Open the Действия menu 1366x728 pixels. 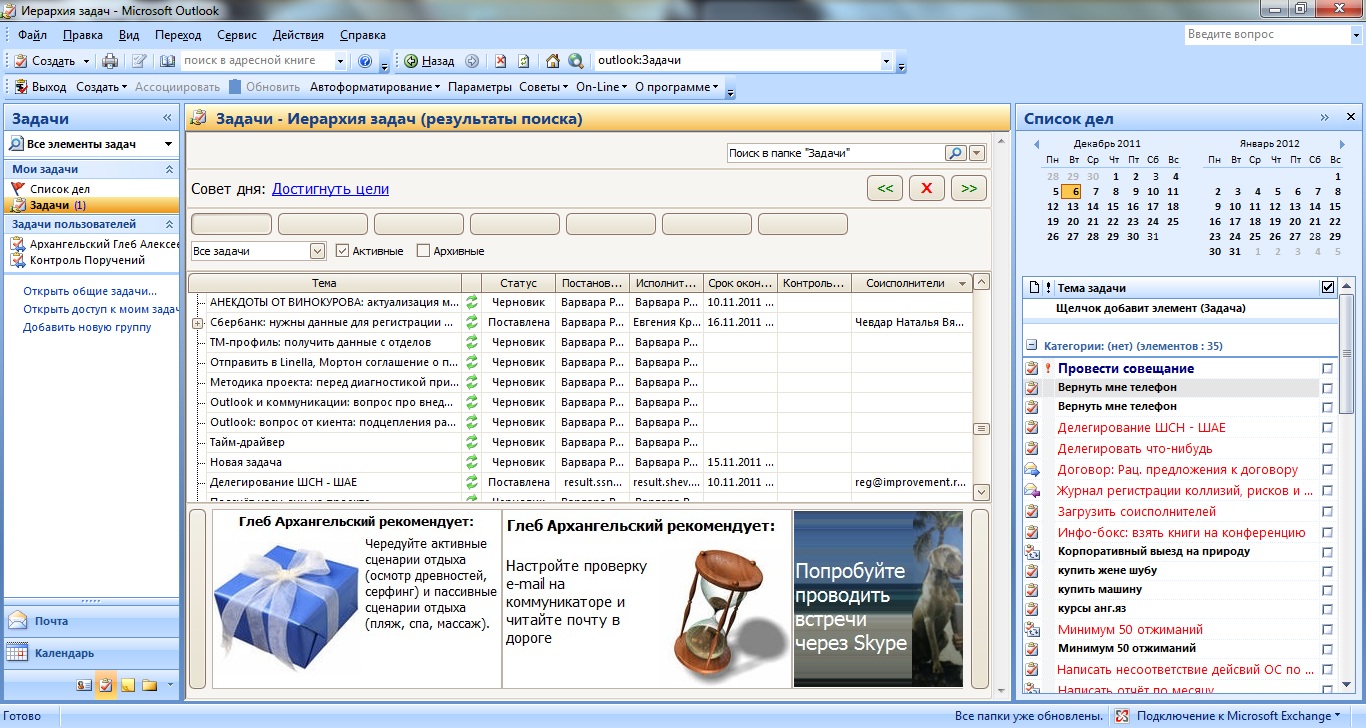298,35
